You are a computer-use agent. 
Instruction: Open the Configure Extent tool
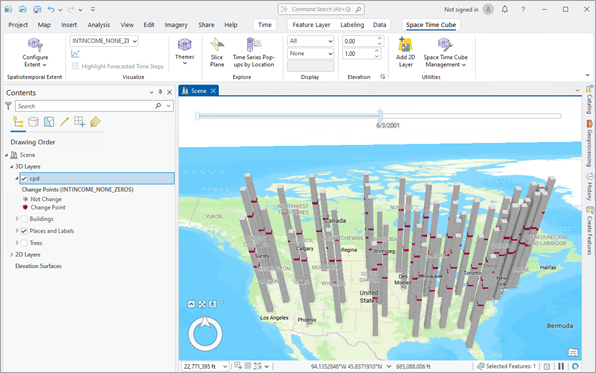(x=35, y=52)
